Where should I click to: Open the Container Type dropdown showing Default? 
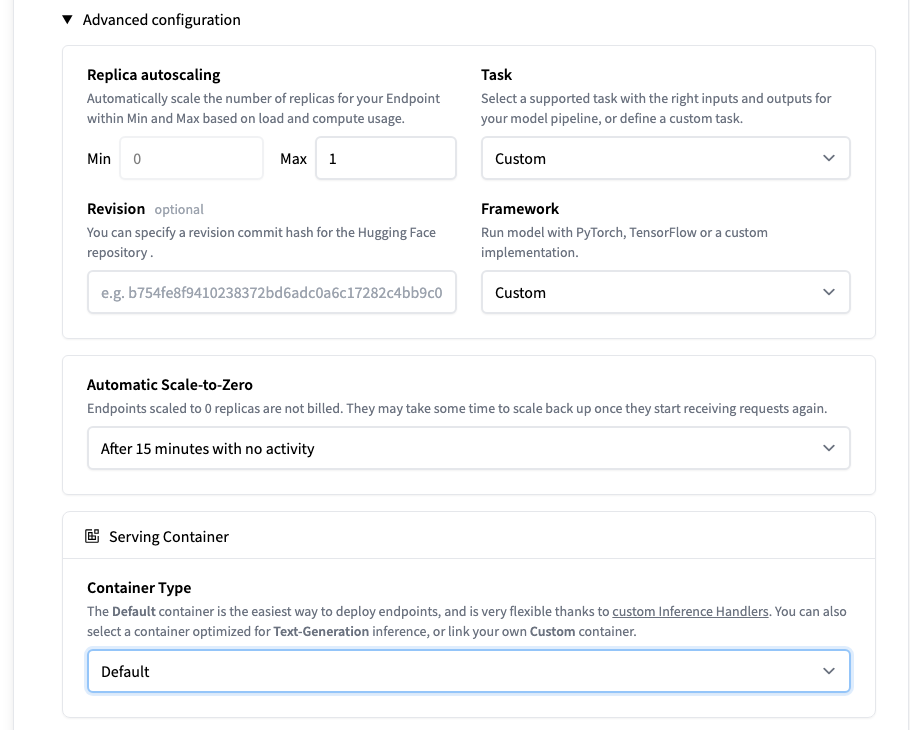click(x=468, y=671)
